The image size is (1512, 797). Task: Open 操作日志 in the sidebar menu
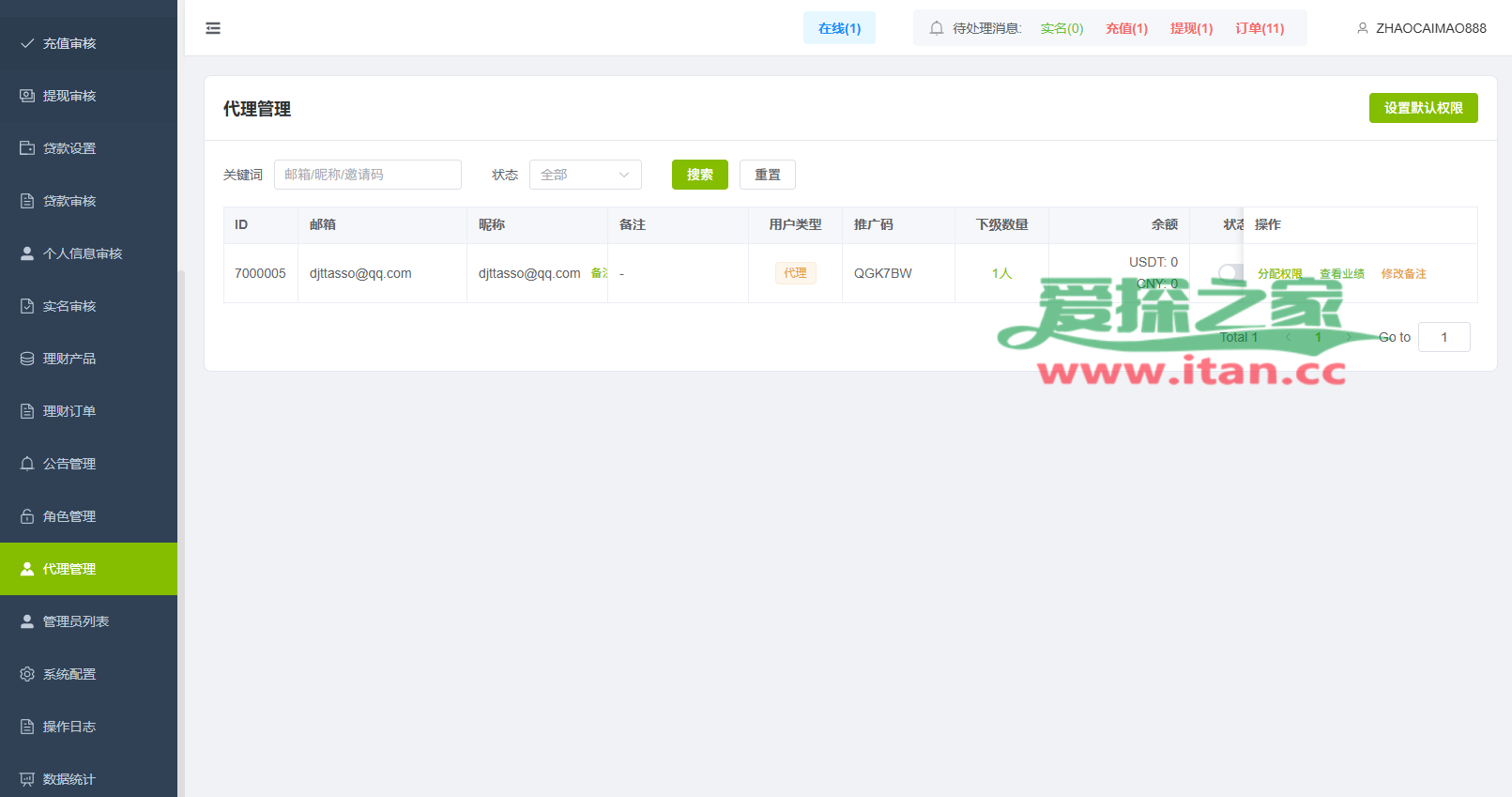pos(69,727)
